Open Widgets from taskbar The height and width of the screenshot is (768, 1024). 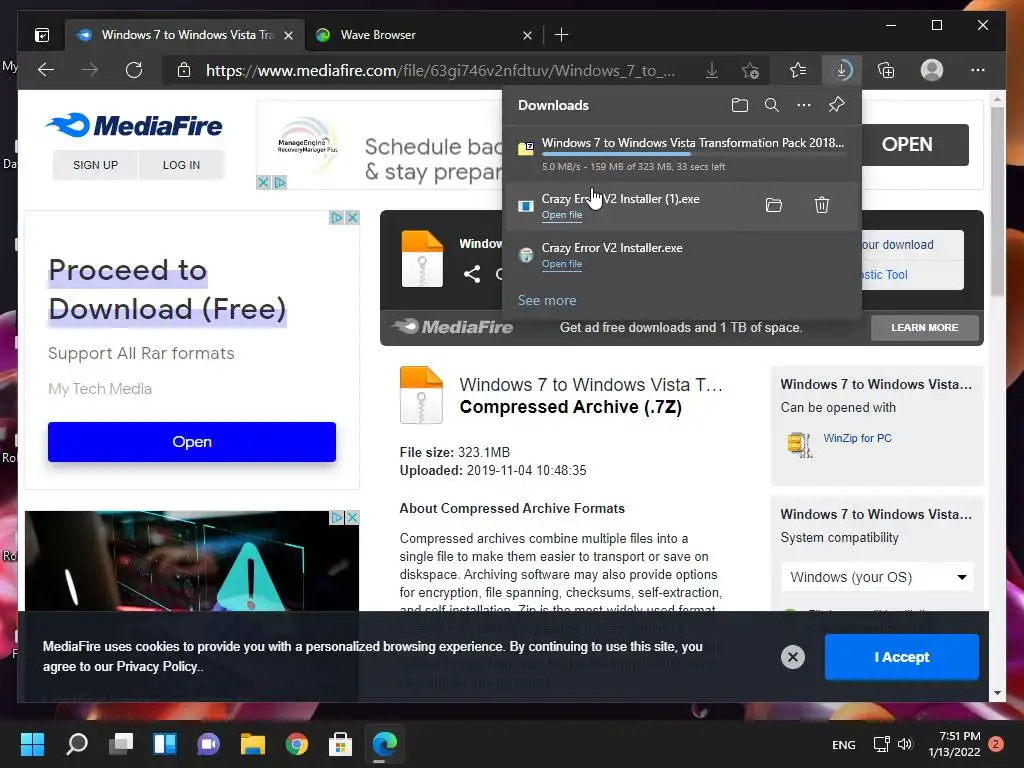(165, 744)
